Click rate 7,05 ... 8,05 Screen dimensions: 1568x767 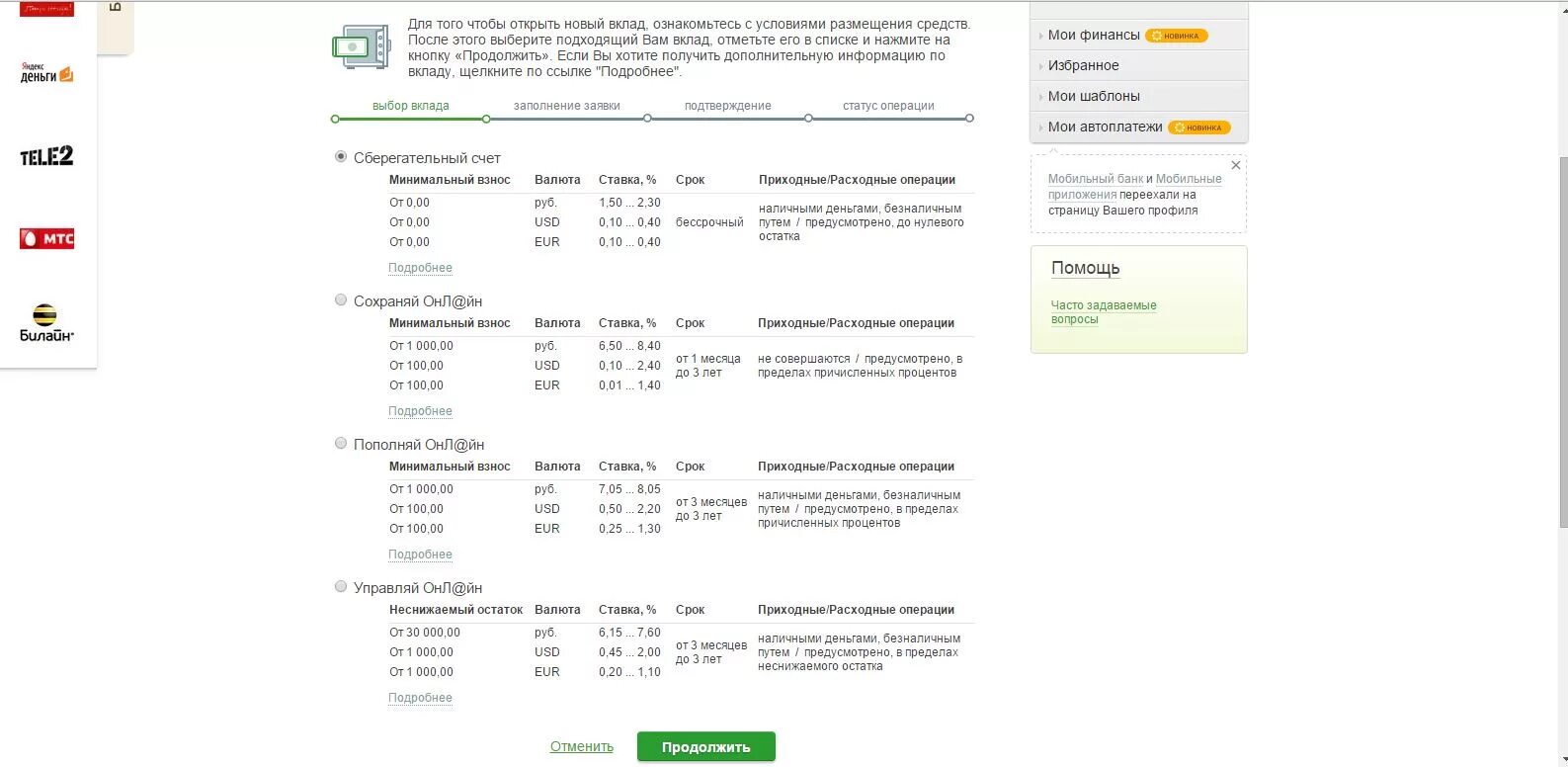(629, 489)
